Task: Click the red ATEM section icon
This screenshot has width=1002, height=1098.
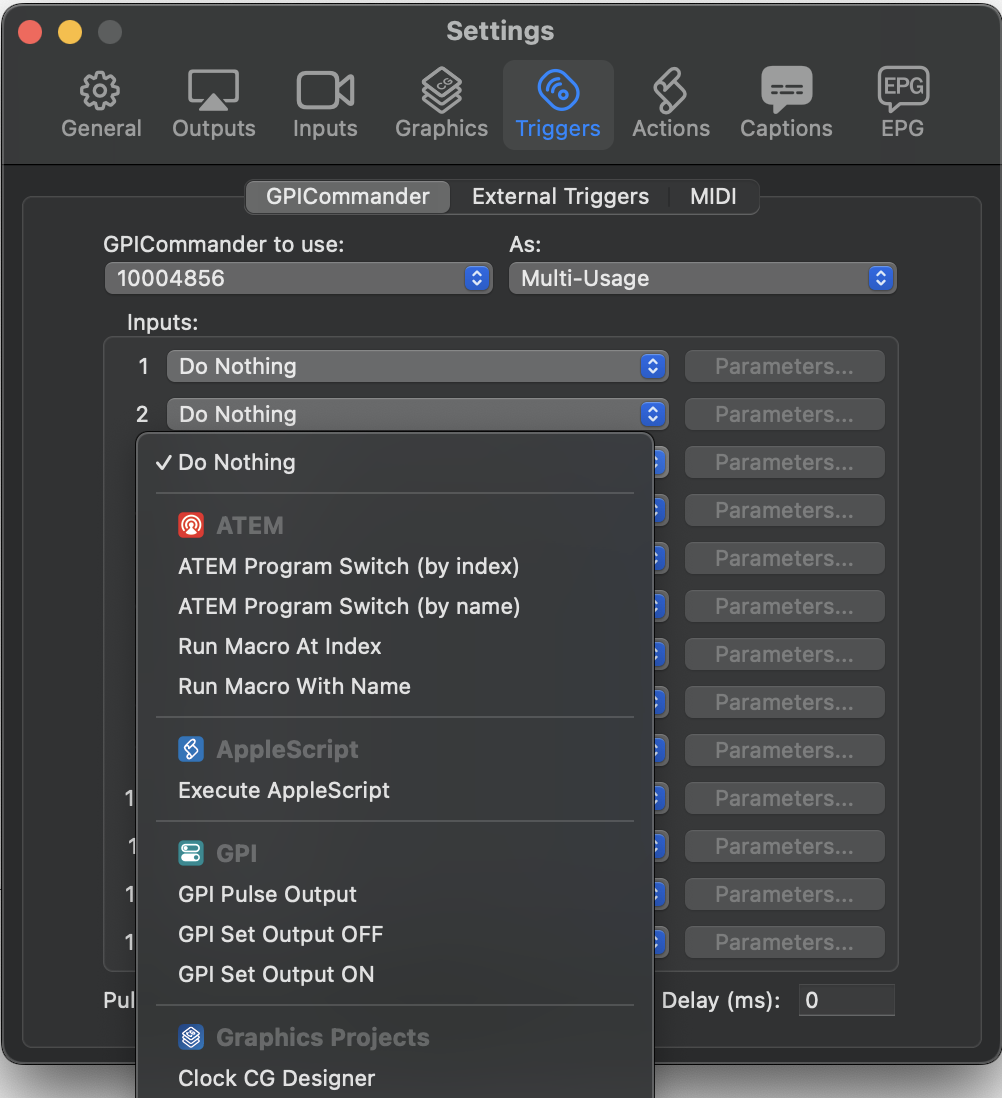Action: [x=191, y=525]
